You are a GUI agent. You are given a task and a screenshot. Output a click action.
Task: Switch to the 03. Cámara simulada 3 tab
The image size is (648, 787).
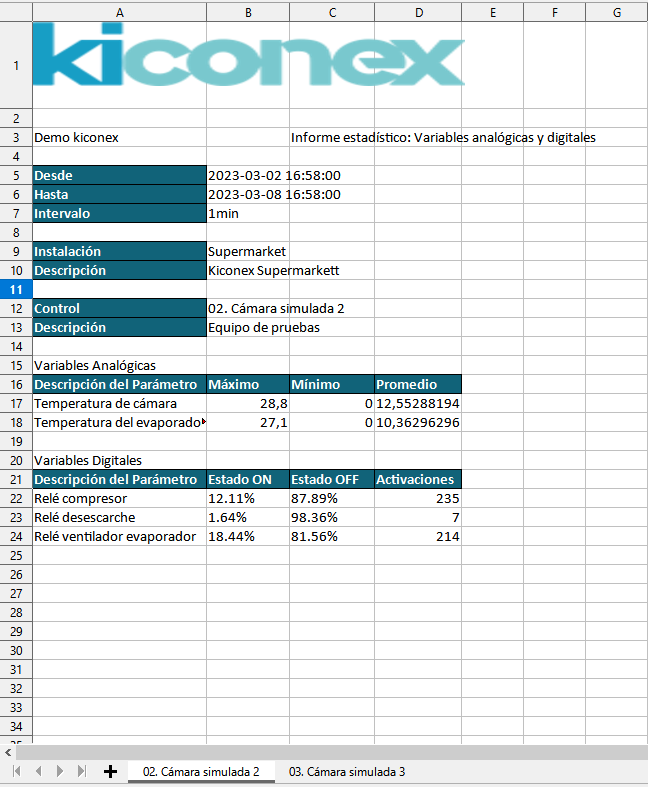[346, 772]
